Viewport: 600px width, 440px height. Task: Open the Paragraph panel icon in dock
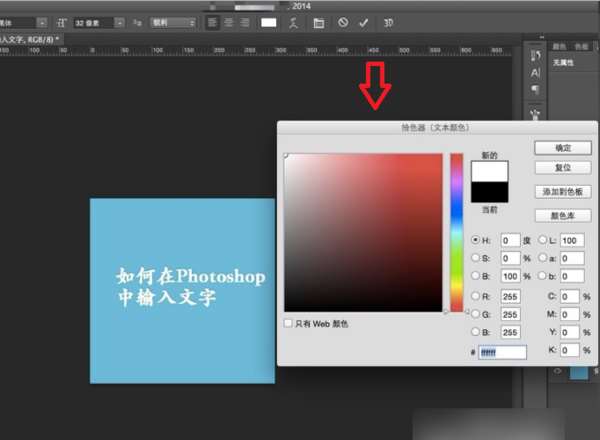[535, 90]
